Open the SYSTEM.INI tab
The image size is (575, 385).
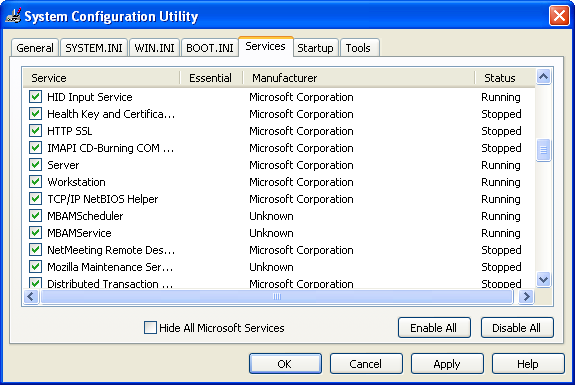tap(94, 48)
